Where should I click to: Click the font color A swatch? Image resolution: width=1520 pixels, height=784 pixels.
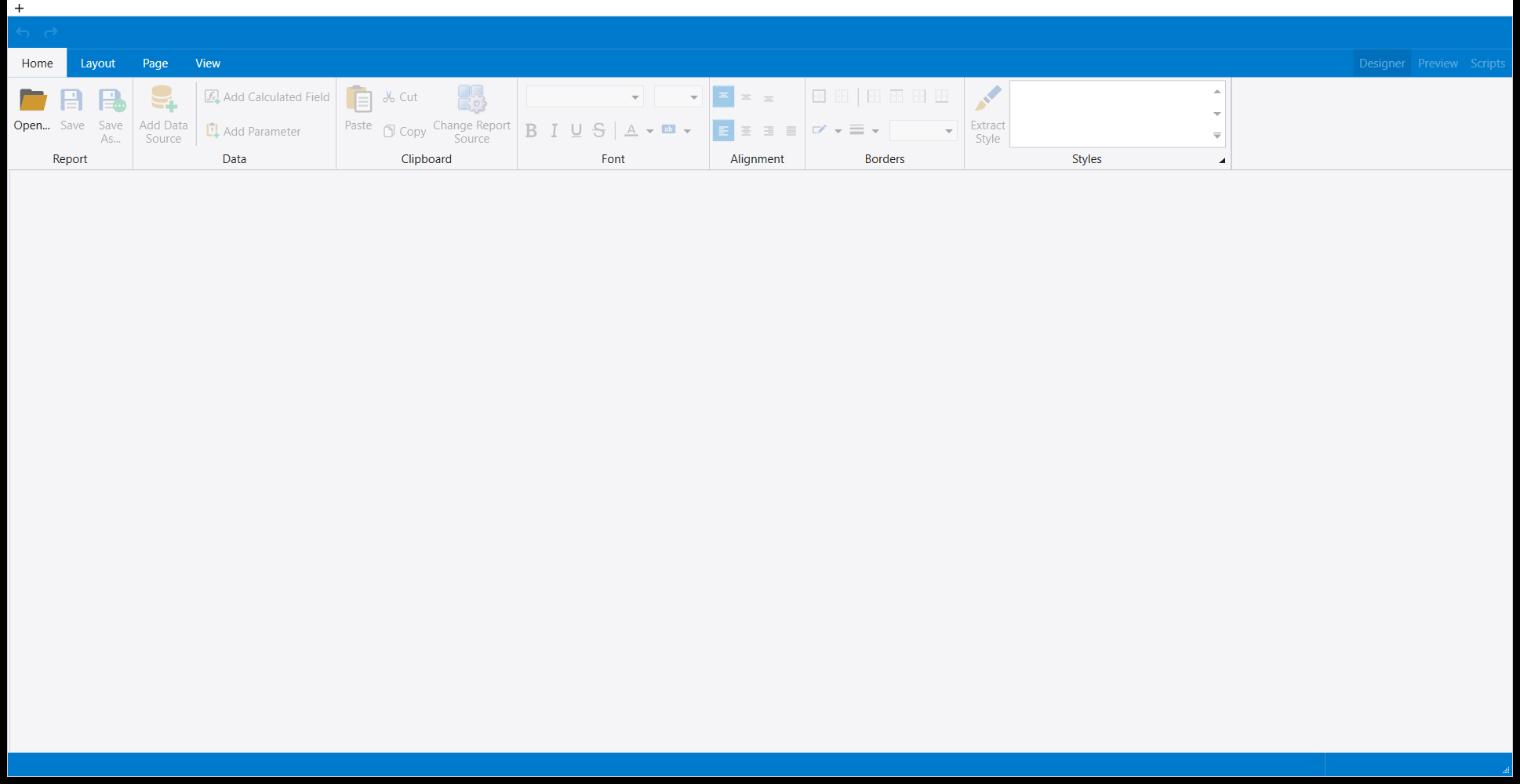point(631,131)
